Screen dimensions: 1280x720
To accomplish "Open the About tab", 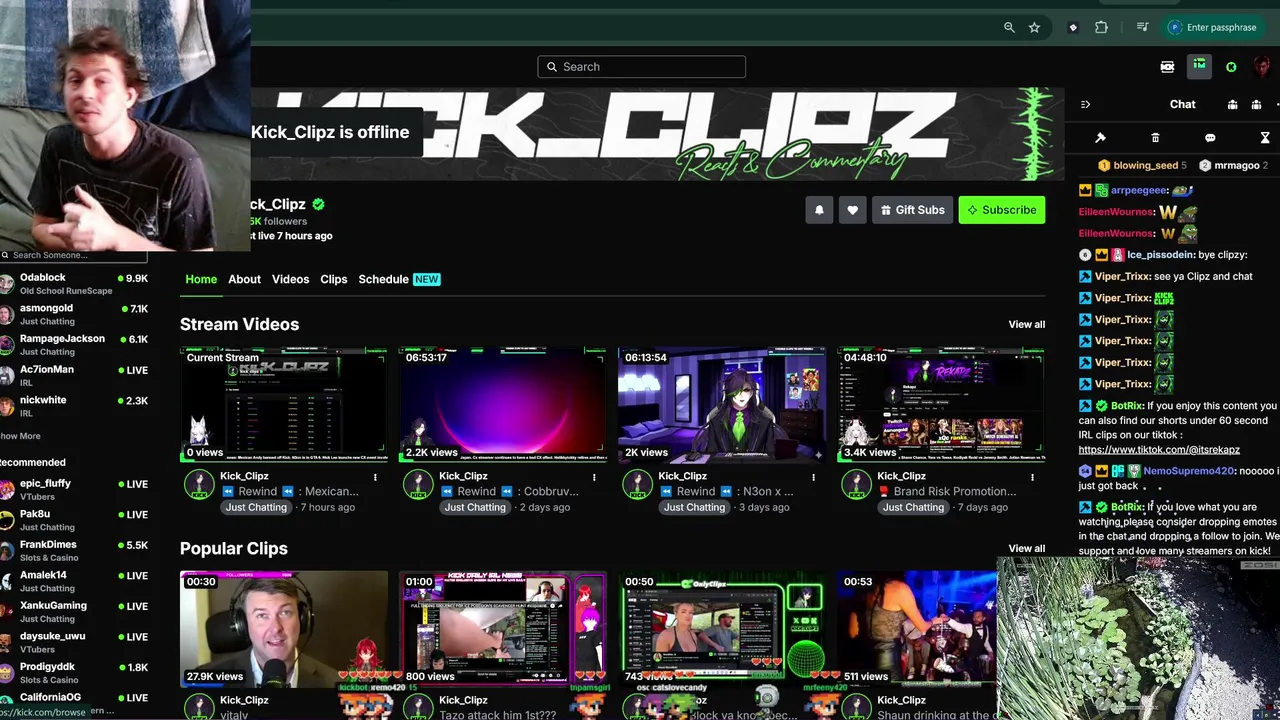I will 244,279.
